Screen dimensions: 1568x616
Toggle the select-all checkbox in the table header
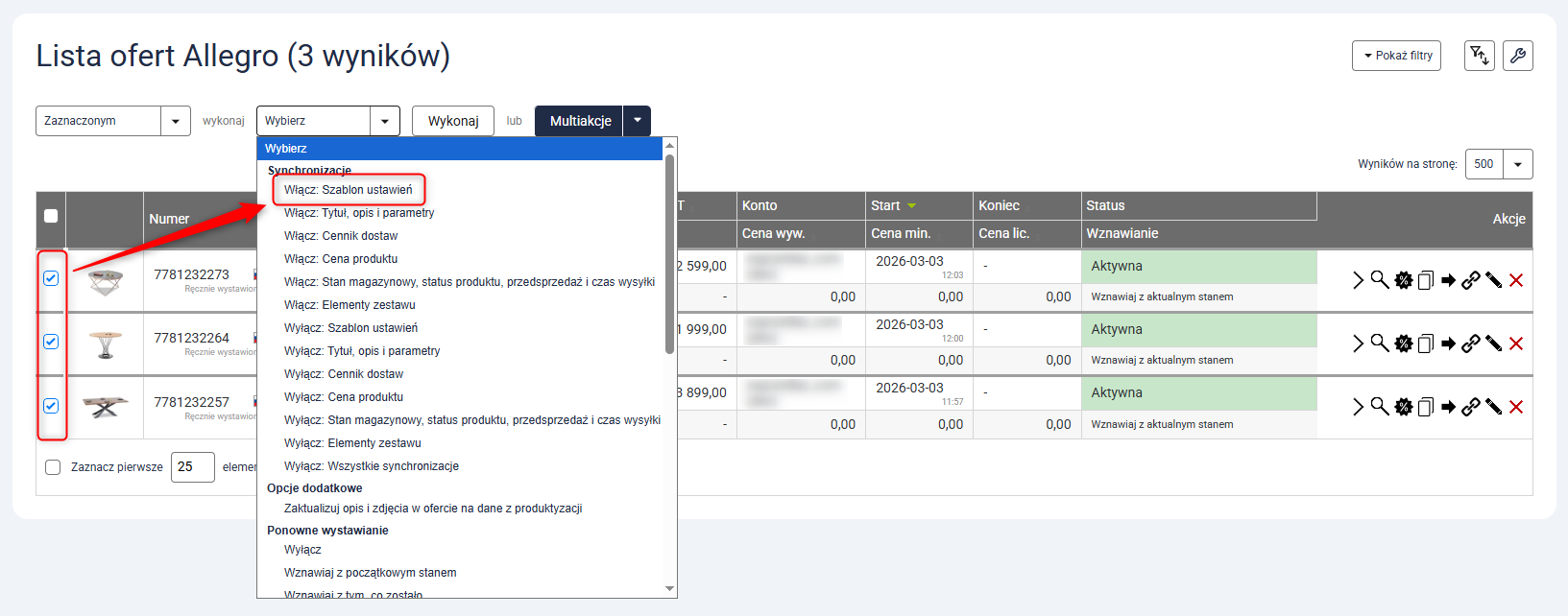pyautogui.click(x=51, y=216)
